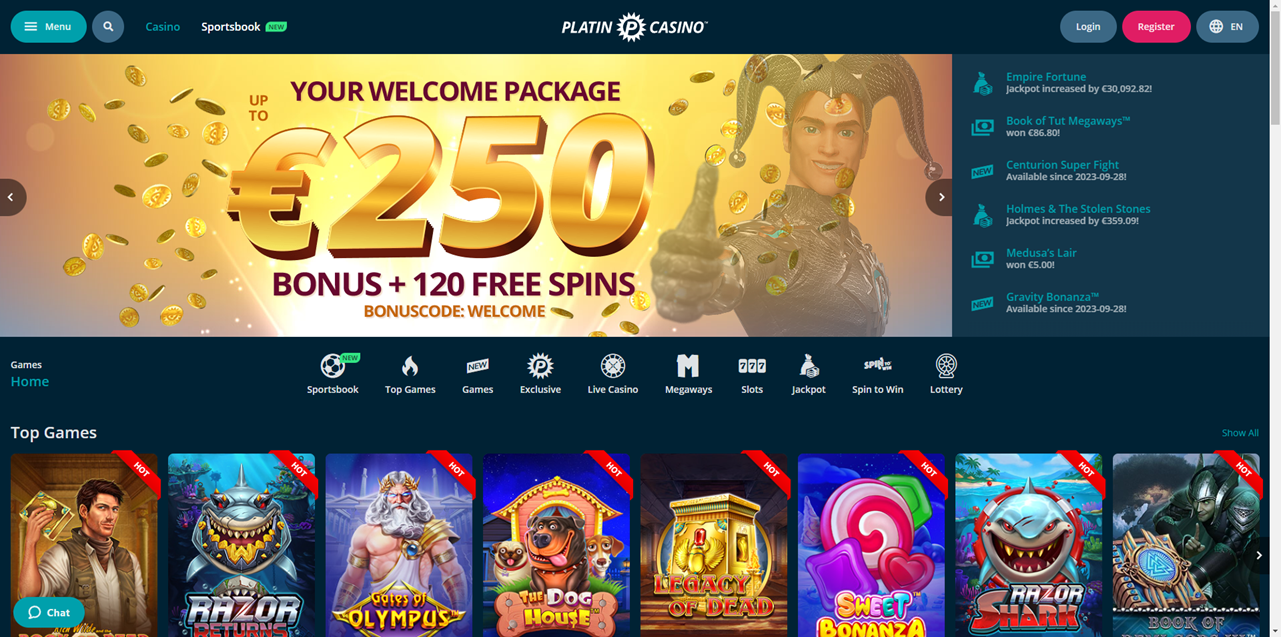Open Show All top games link
Viewport: 1281px width, 637px height.
[1240, 433]
